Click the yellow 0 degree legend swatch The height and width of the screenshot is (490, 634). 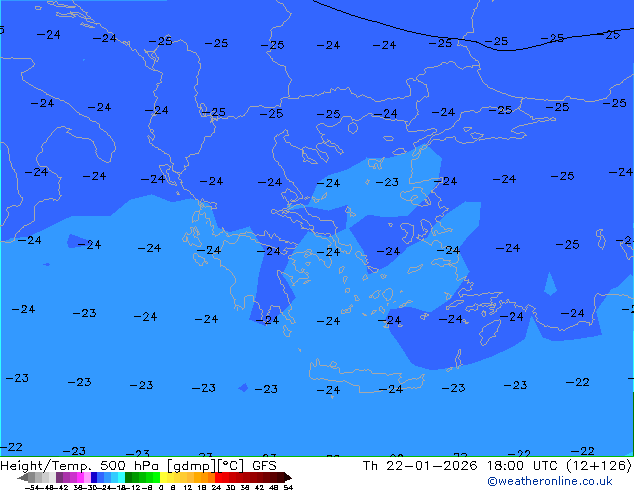pyautogui.click(x=163, y=477)
